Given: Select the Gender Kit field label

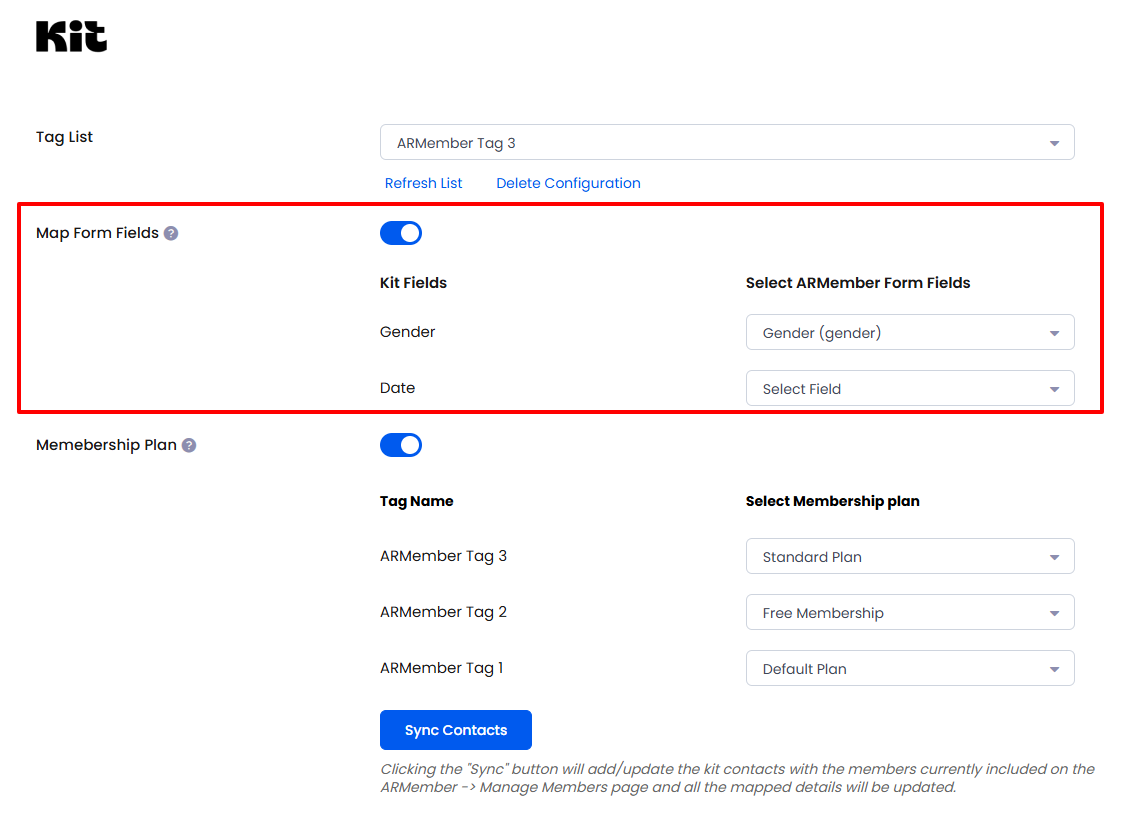Looking at the screenshot, I should pyautogui.click(x=407, y=332).
